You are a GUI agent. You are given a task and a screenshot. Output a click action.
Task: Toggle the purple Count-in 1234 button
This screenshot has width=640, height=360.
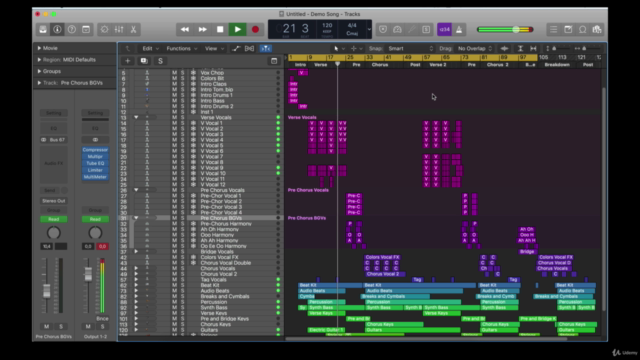pyautogui.click(x=444, y=29)
